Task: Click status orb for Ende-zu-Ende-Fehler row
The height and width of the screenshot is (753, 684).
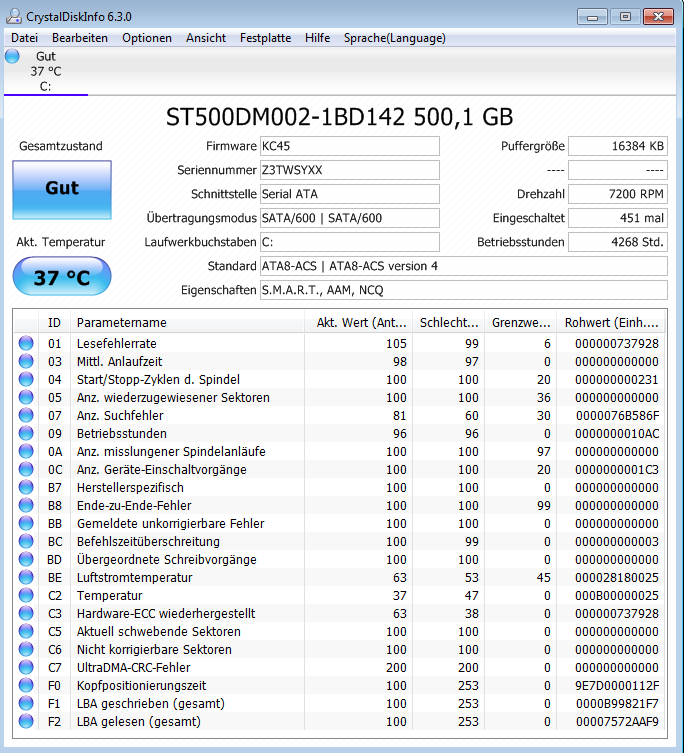Action: 26,505
